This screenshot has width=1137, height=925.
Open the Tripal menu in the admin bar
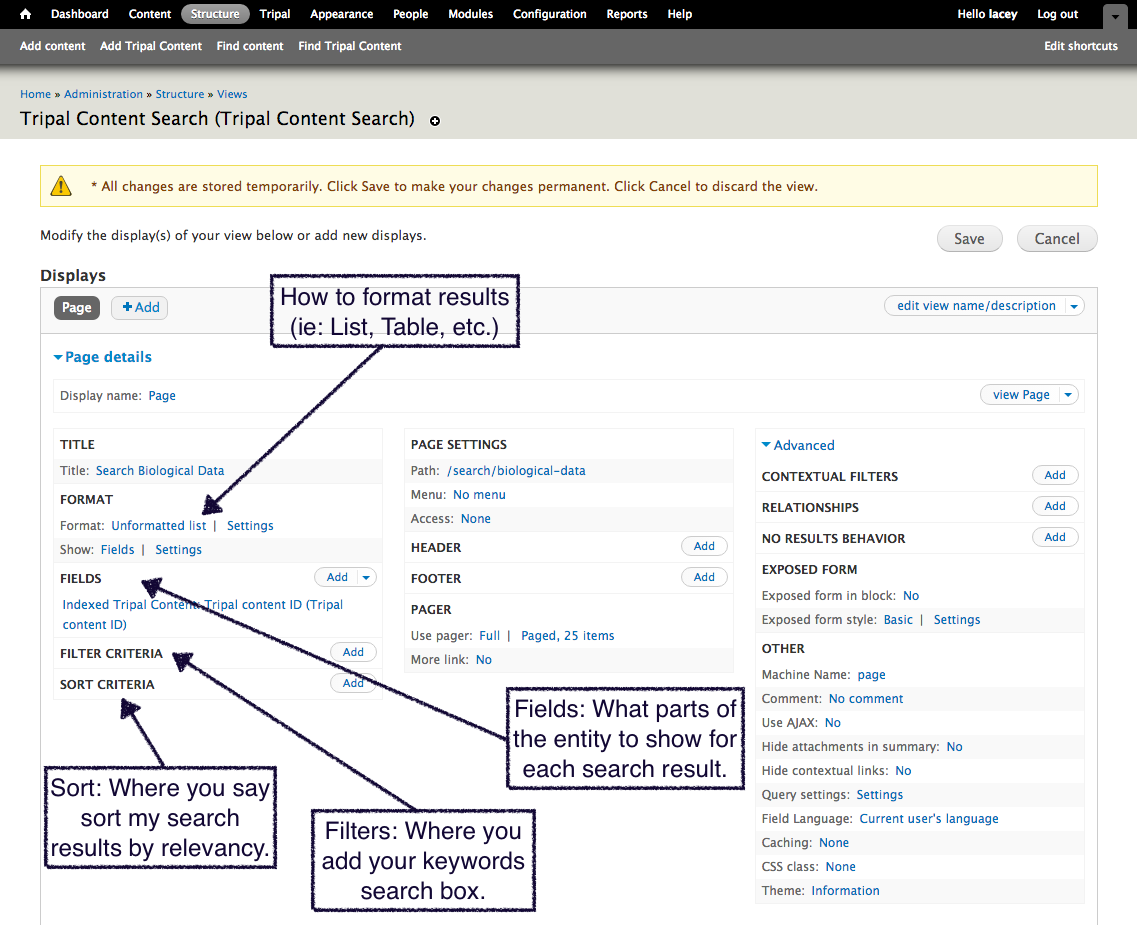tap(275, 14)
